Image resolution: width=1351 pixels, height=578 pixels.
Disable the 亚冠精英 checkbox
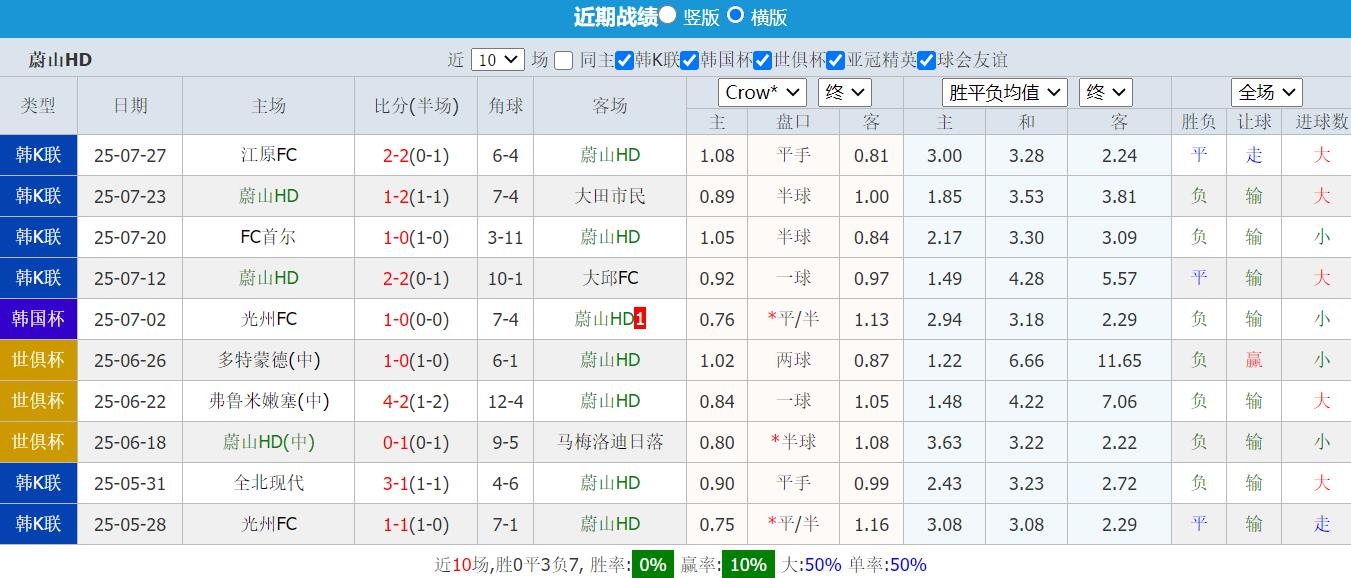tap(835, 60)
